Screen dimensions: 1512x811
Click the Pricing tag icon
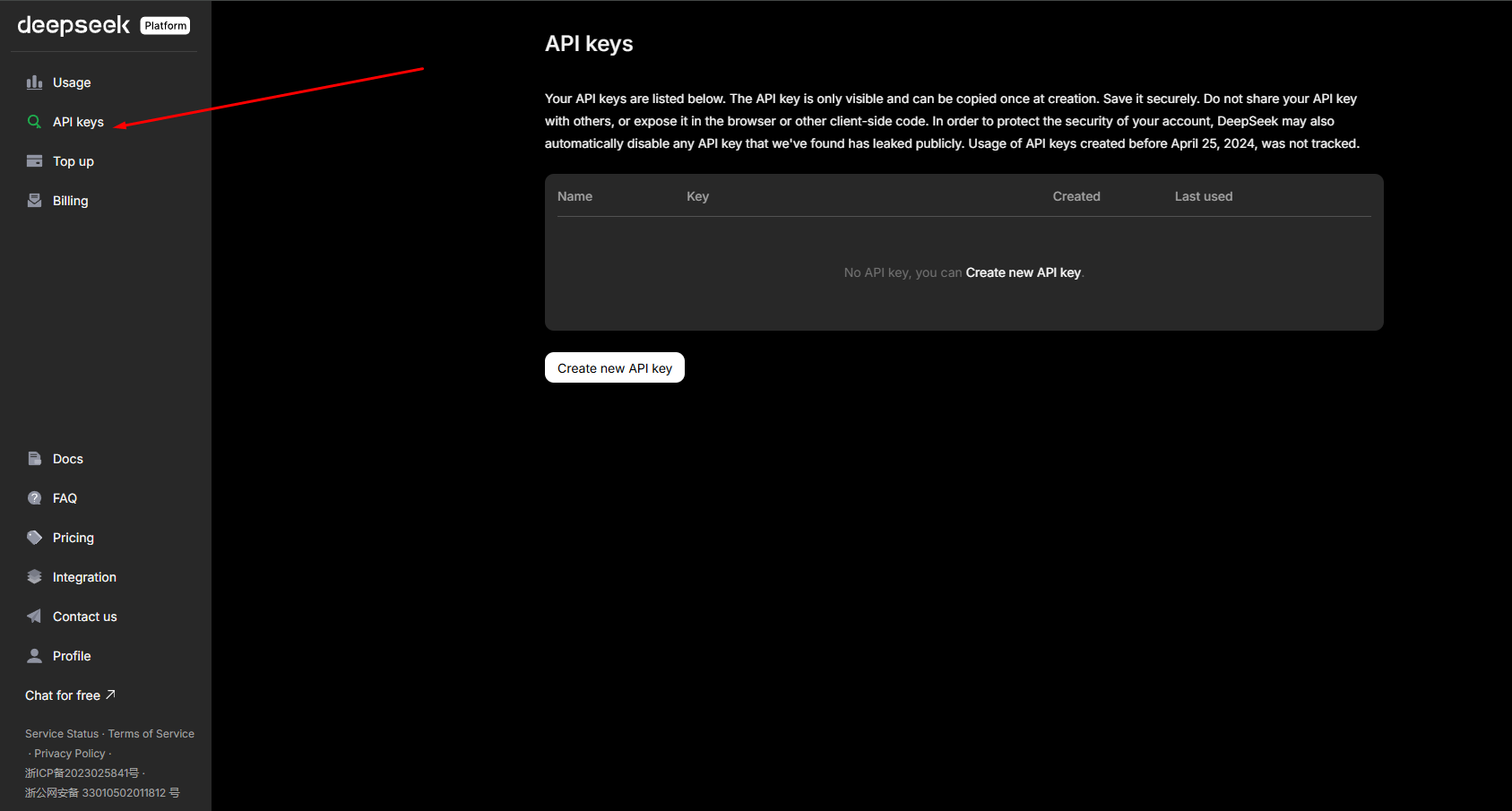click(x=34, y=538)
